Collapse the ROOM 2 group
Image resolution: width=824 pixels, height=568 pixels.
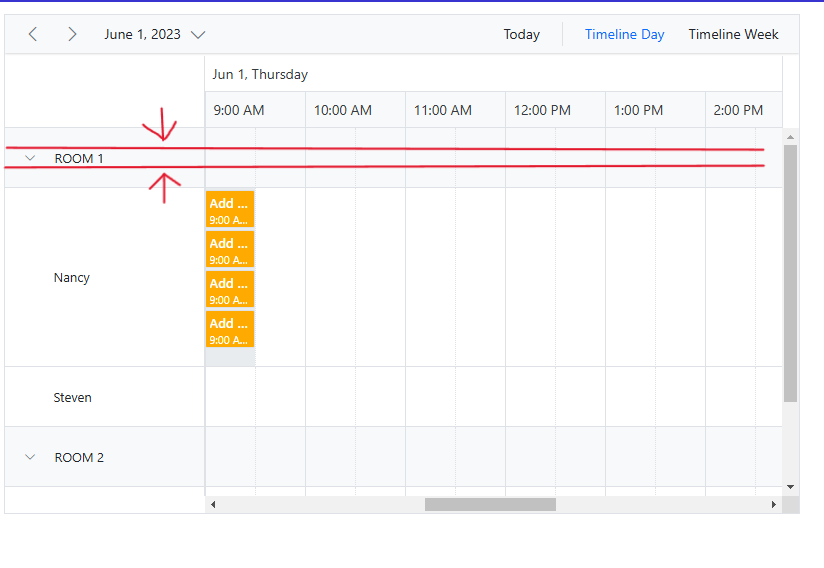coord(30,457)
